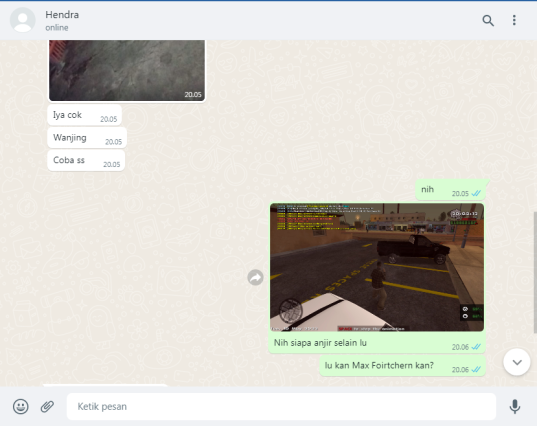
Task: Click the Hendra contact name
Action: pos(62,15)
